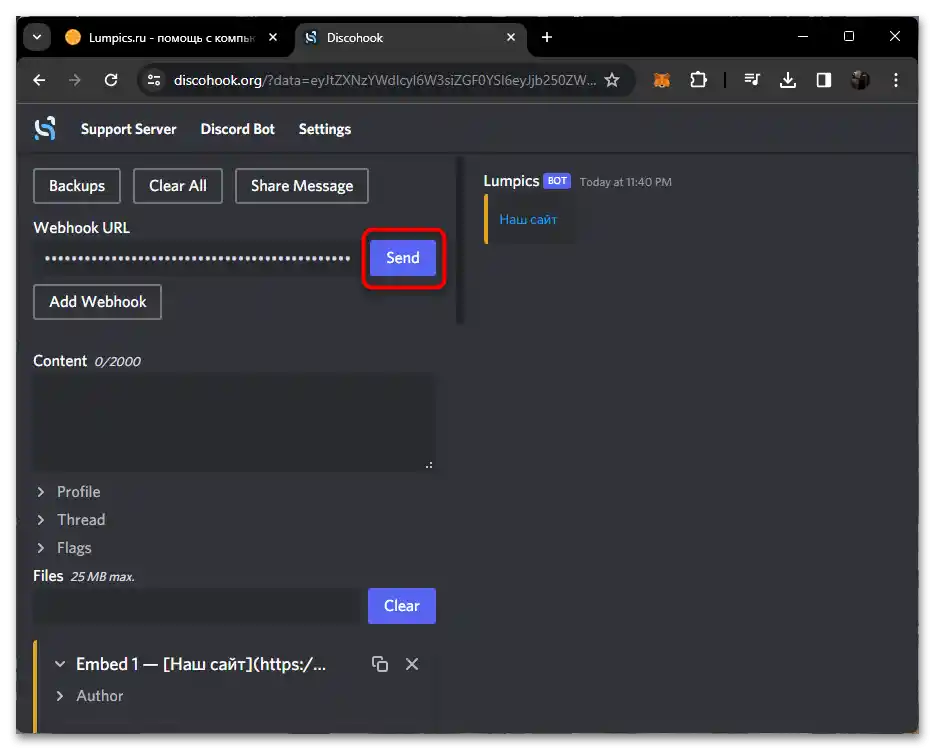Click the BOT badge in preview
Image resolution: width=935 pixels, height=750 pixels.
coord(557,181)
